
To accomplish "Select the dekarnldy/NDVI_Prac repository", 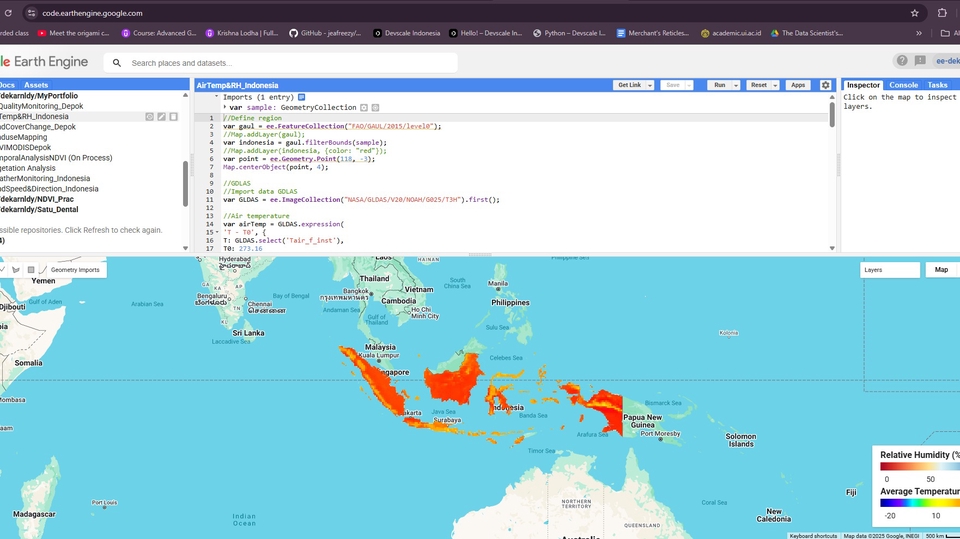I will (37, 199).
